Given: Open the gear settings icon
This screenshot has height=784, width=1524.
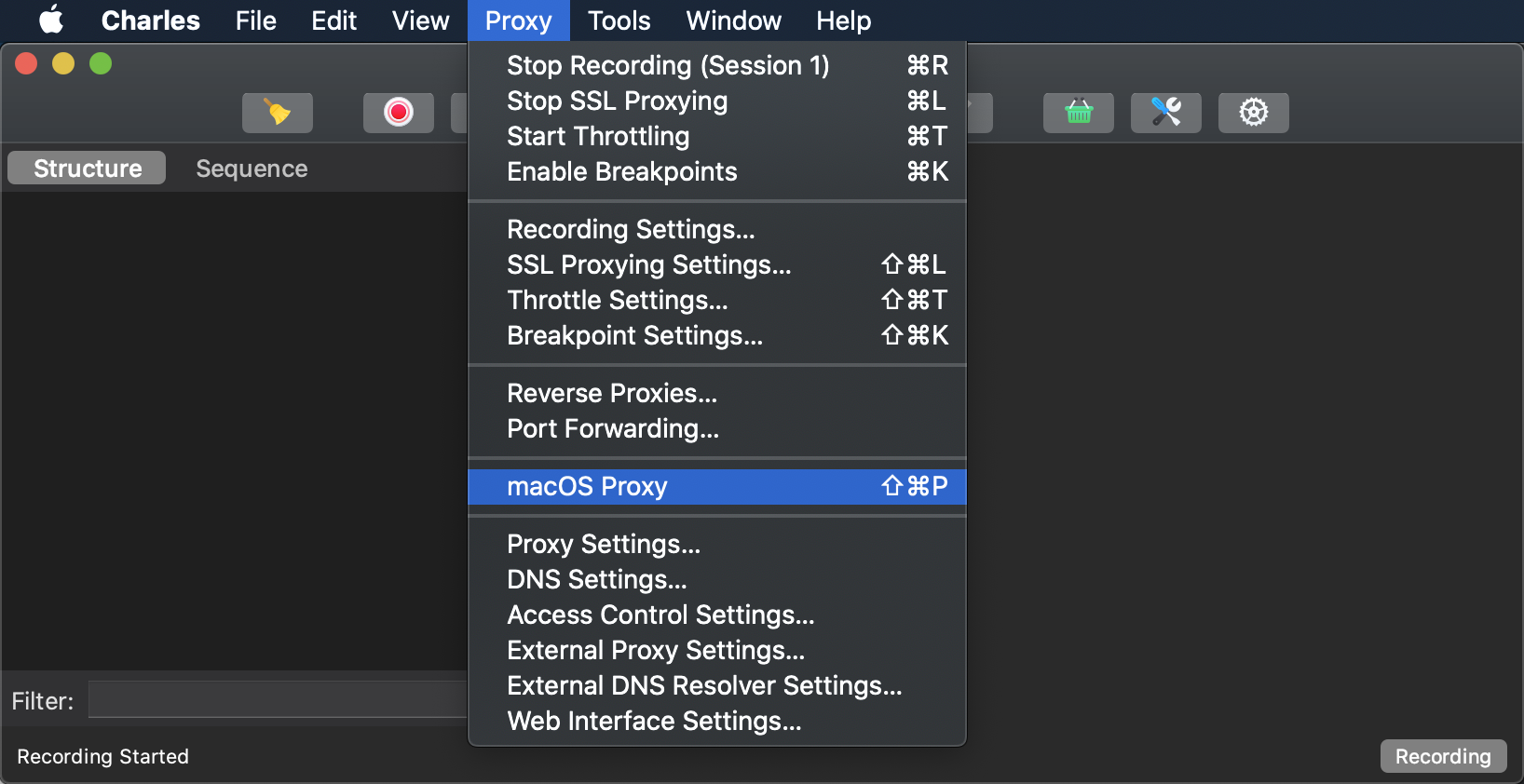Looking at the screenshot, I should (x=1254, y=113).
